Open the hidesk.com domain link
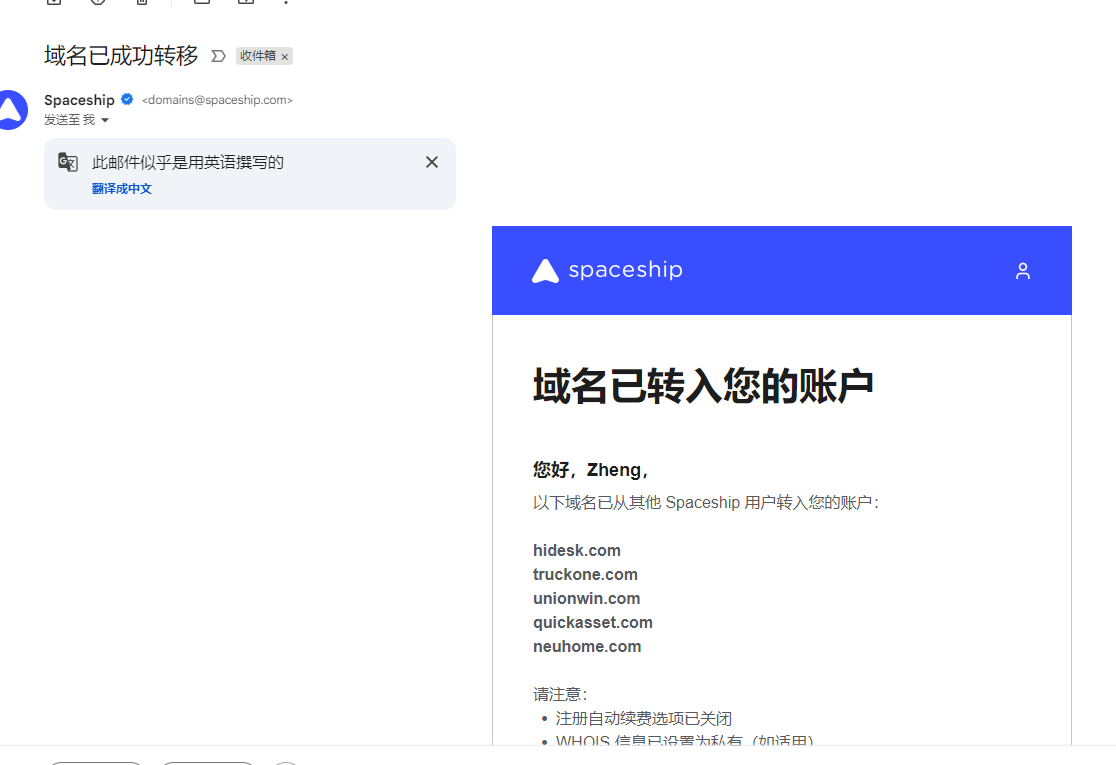The width and height of the screenshot is (1116, 765). pos(577,550)
